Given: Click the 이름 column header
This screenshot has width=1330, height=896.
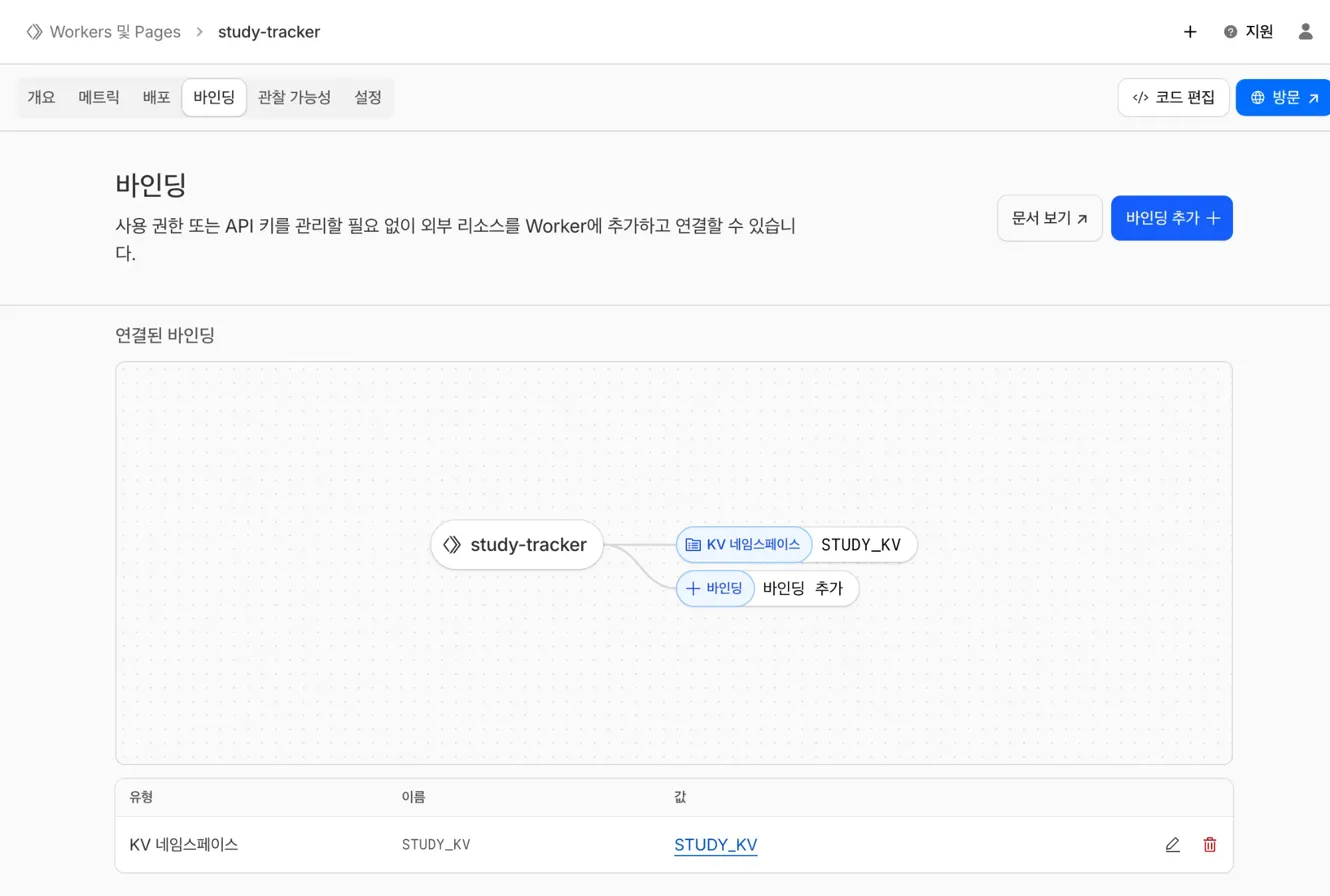Looking at the screenshot, I should (x=413, y=797).
